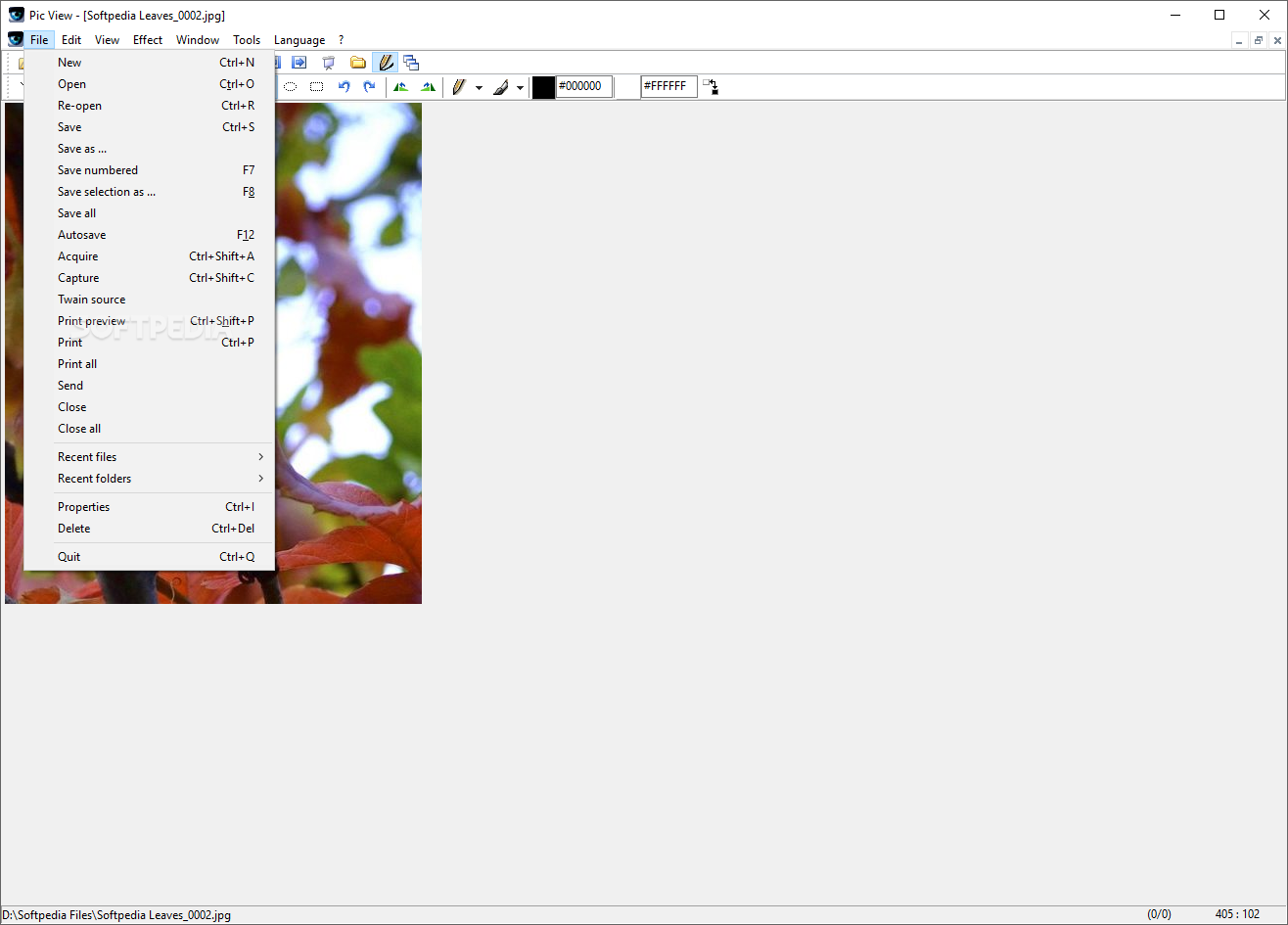Click Save in the File menu

point(149,127)
